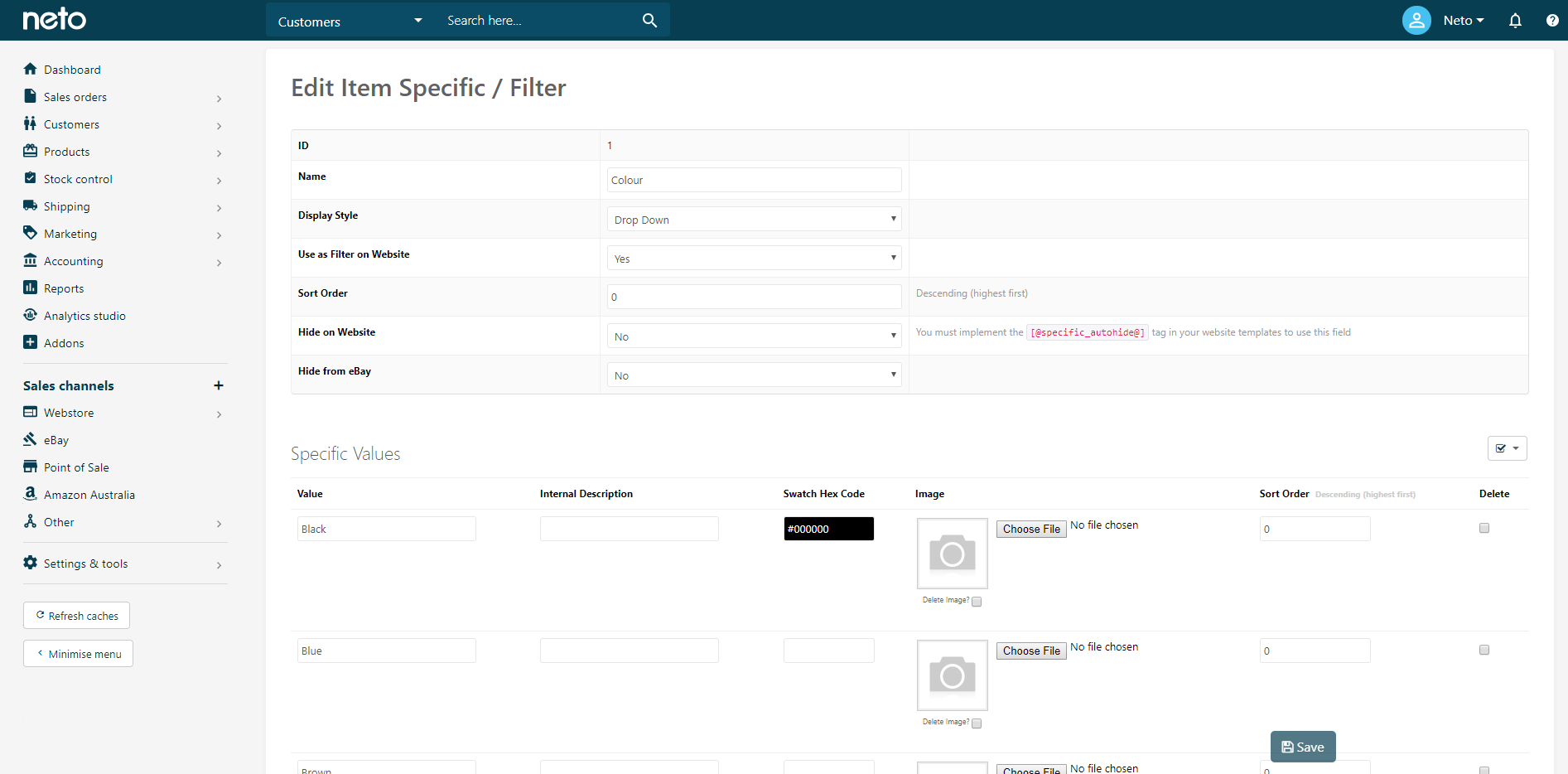Open the notifications bell
Viewport: 1568px width, 774px height.
(1515, 21)
